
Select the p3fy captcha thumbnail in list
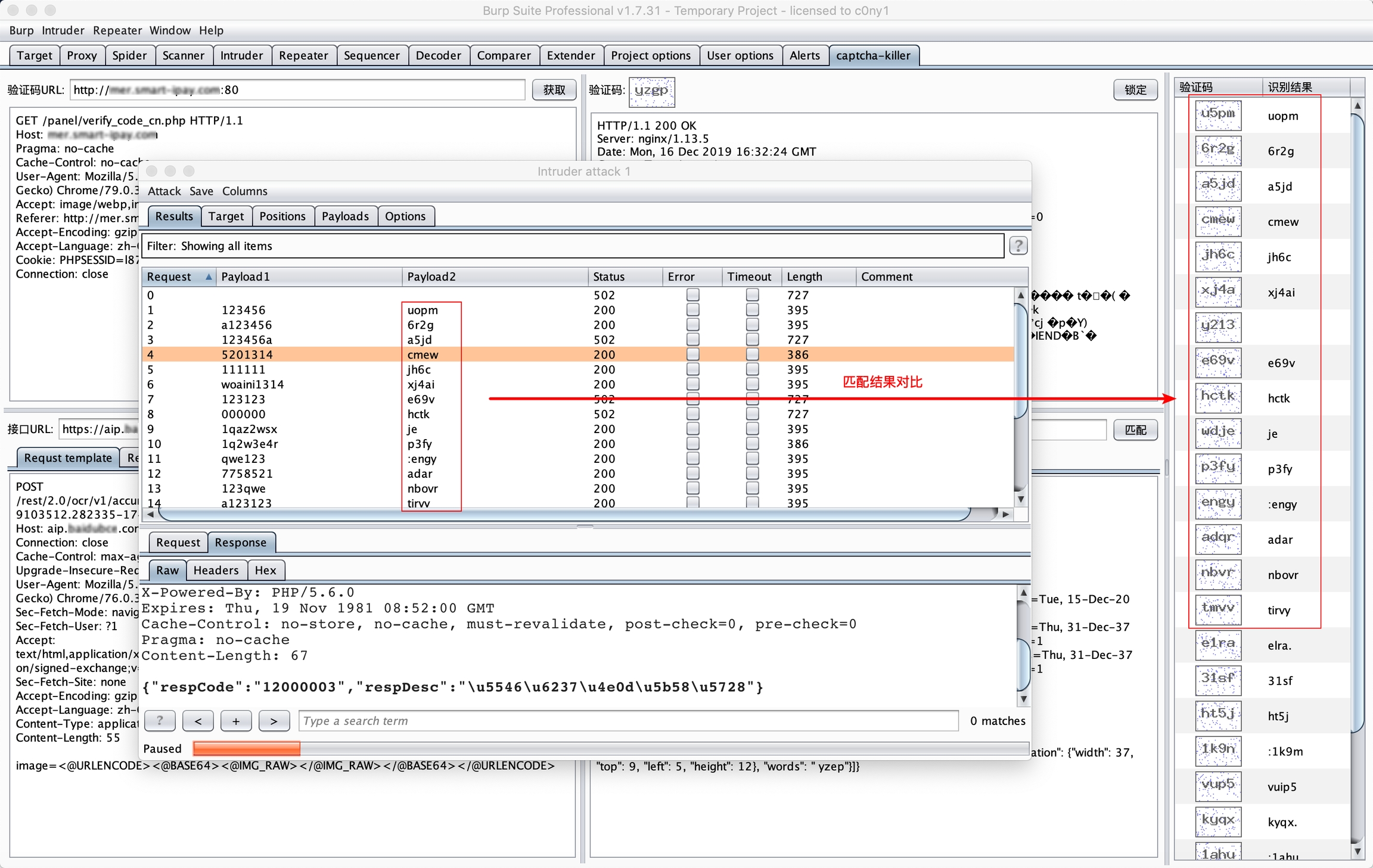(1217, 468)
